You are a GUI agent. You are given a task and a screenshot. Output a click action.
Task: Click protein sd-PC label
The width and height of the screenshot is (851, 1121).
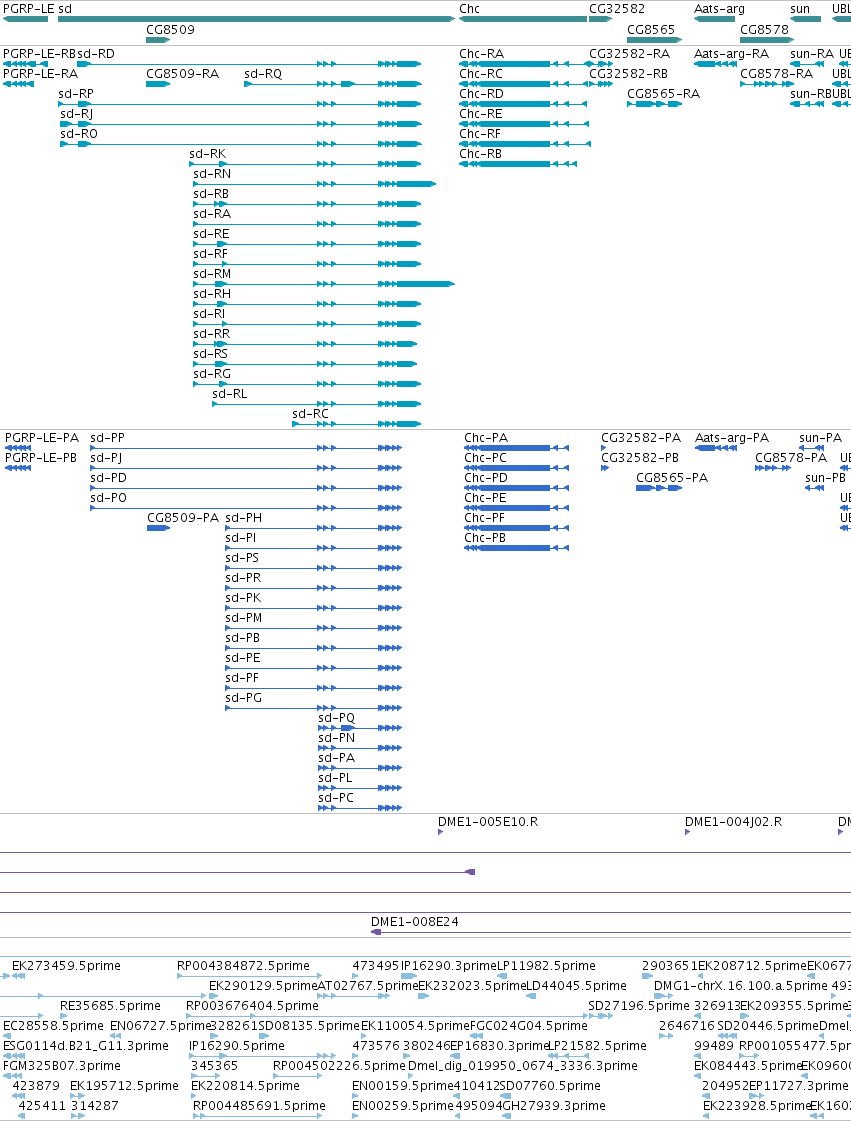click(336, 798)
